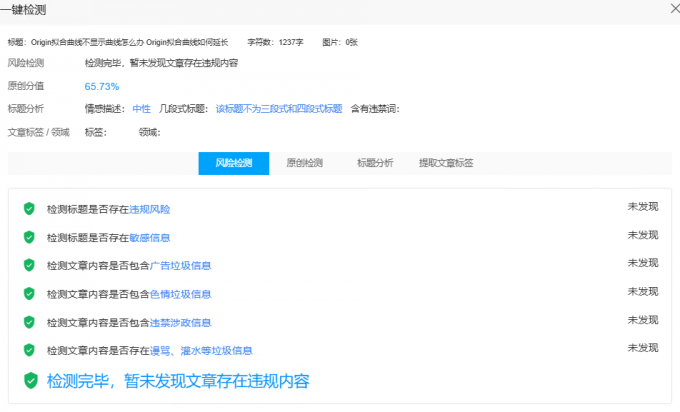Click the 色情垃圾信息 link
This screenshot has height=412, width=680.
click(x=180, y=294)
